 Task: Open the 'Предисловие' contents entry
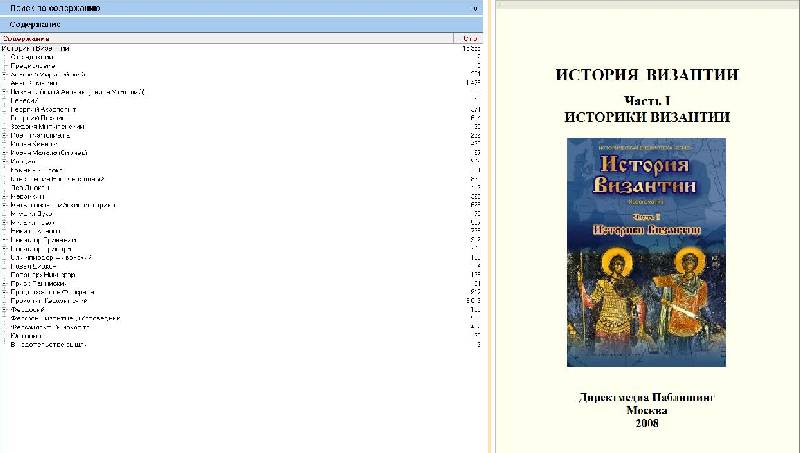pyautogui.click(x=33, y=66)
